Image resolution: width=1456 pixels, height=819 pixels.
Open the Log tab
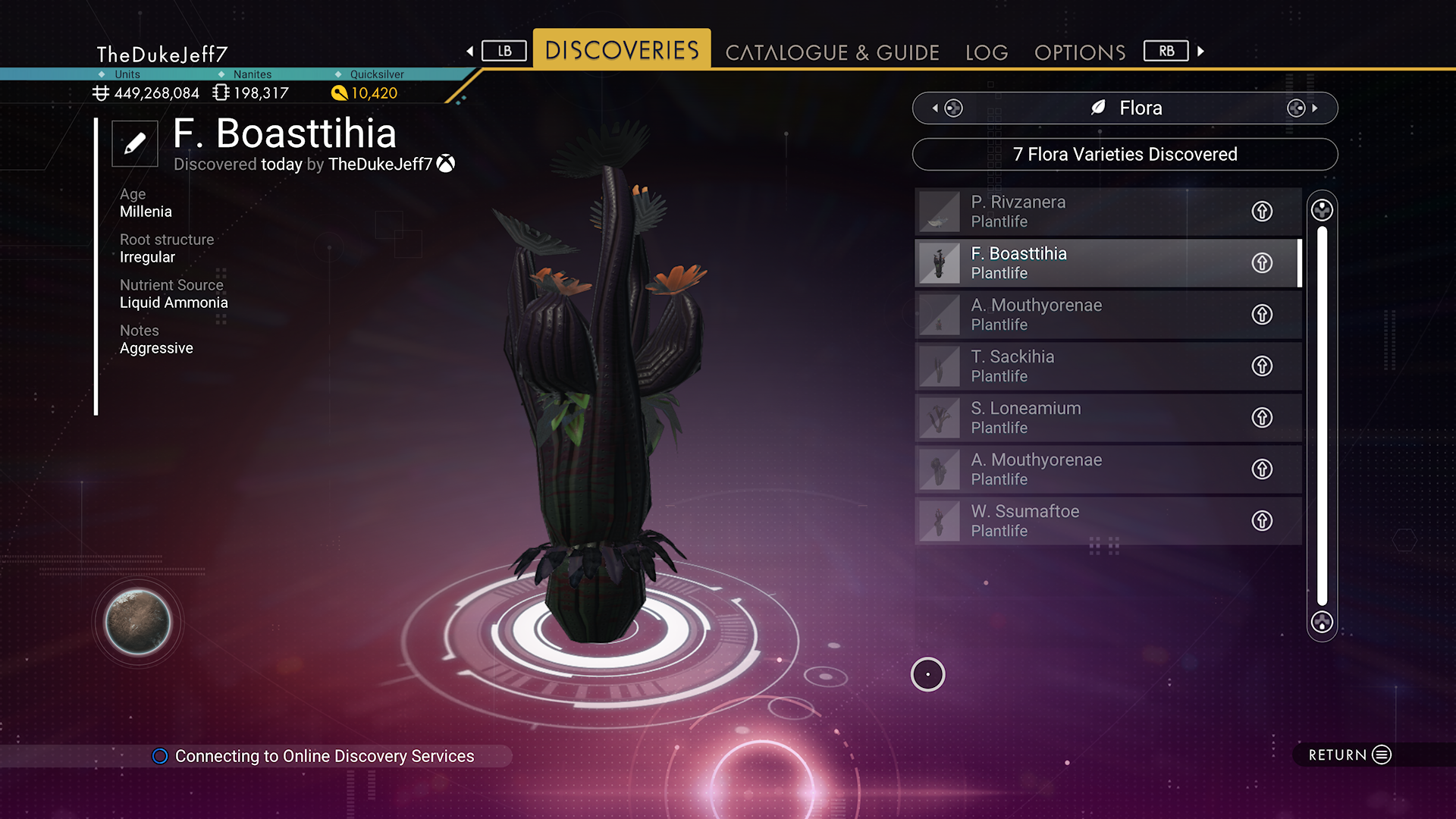[987, 52]
